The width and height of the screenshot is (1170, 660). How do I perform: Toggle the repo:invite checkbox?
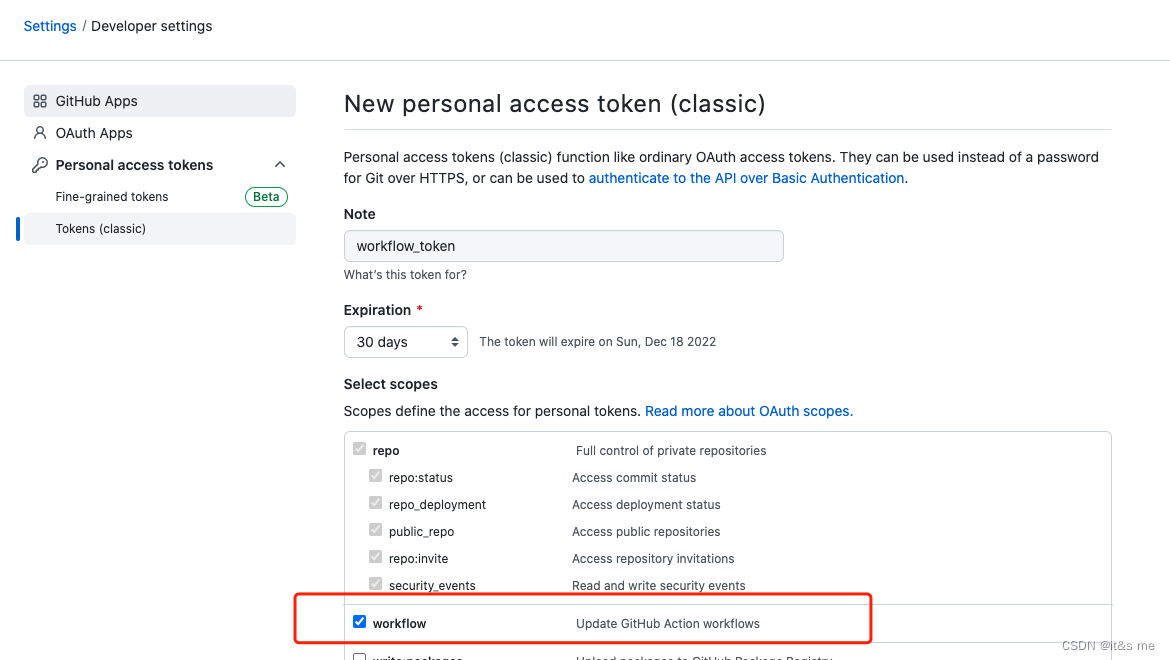[375, 556]
